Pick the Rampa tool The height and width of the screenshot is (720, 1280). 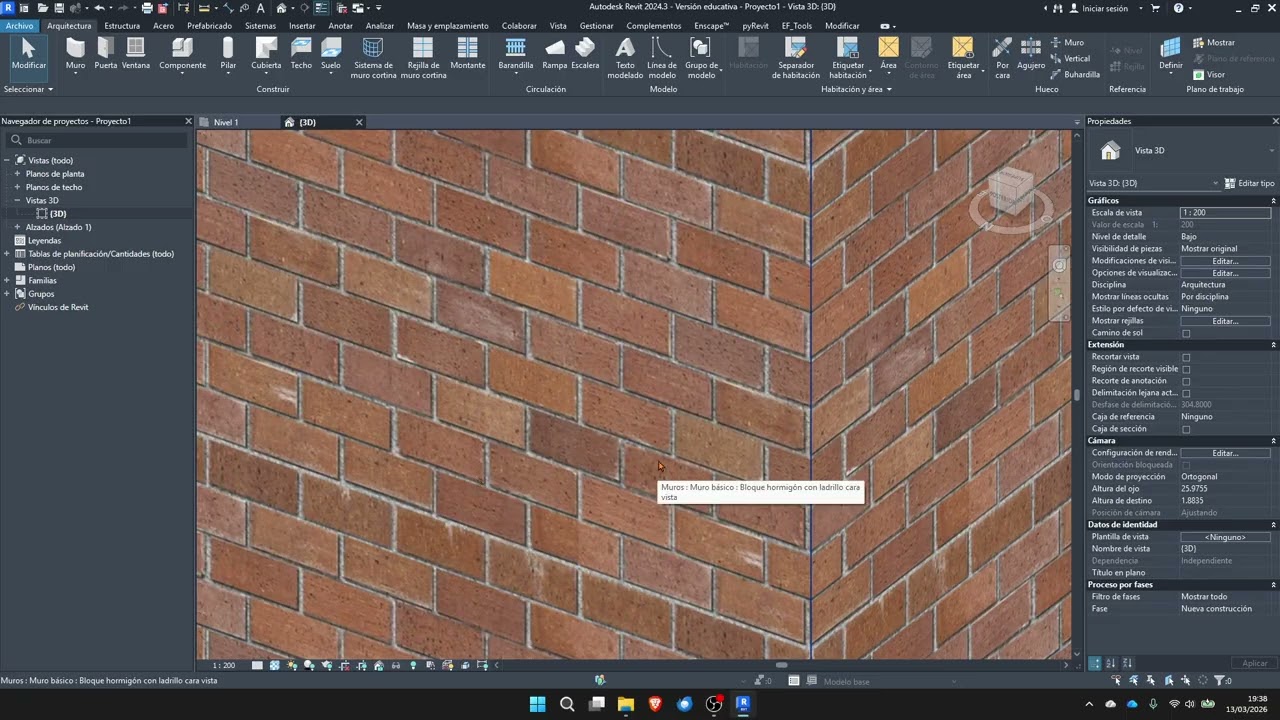click(555, 54)
